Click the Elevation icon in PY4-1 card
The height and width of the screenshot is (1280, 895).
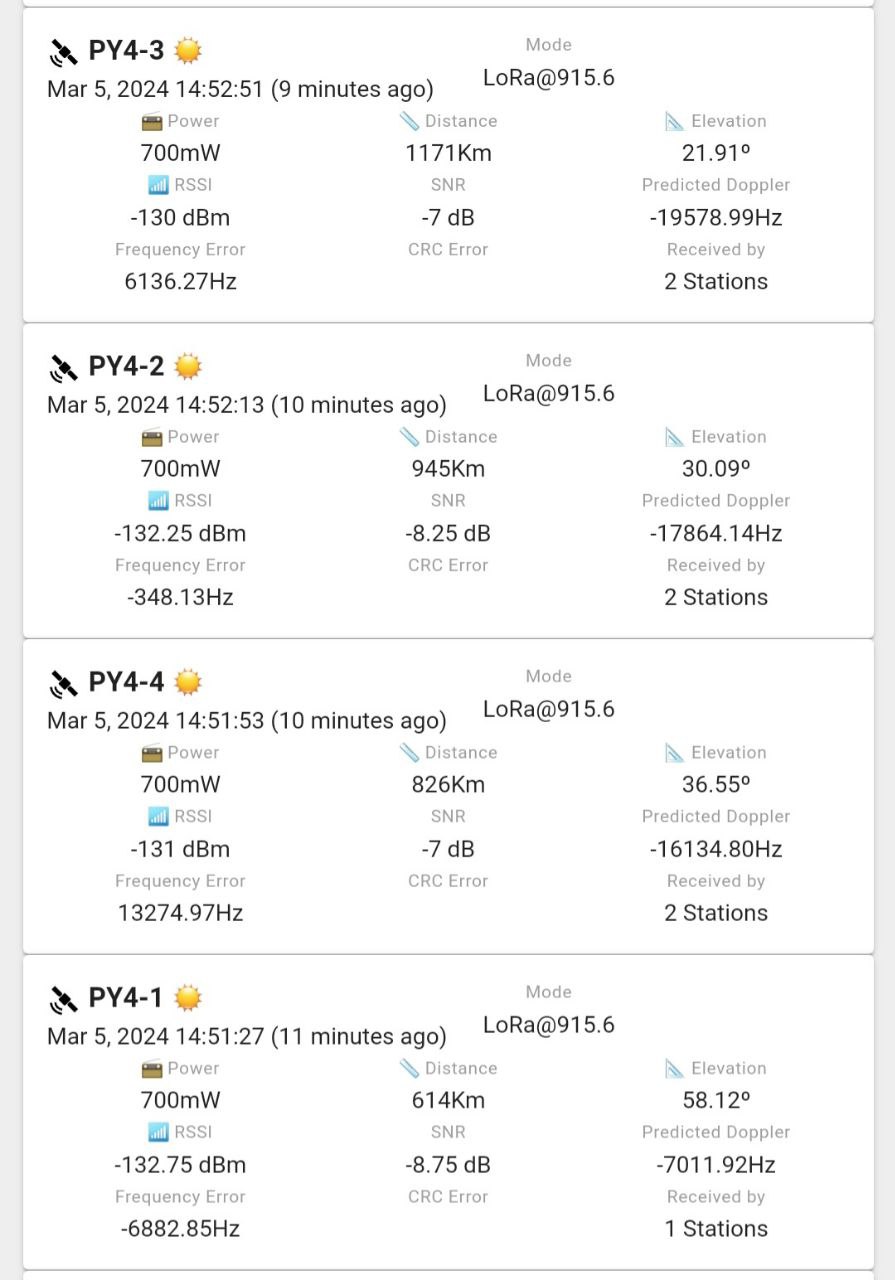[x=675, y=1069]
